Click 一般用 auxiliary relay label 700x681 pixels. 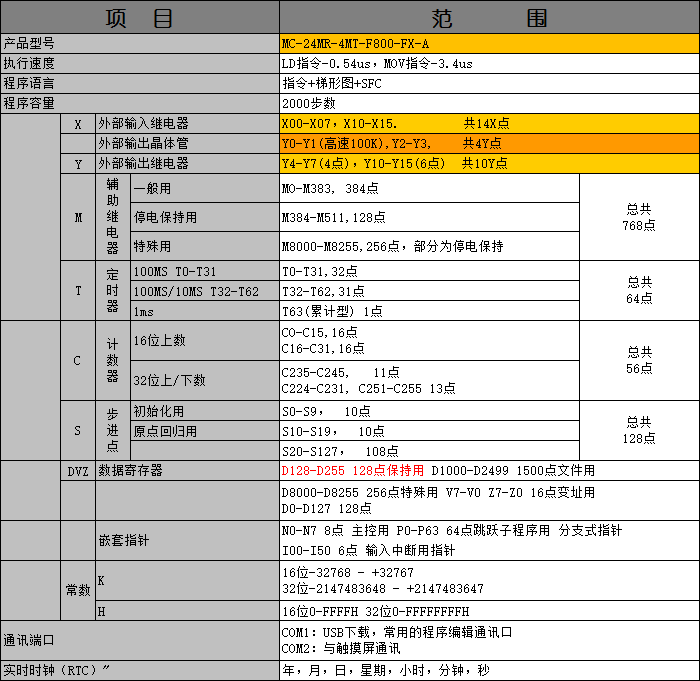205,188
